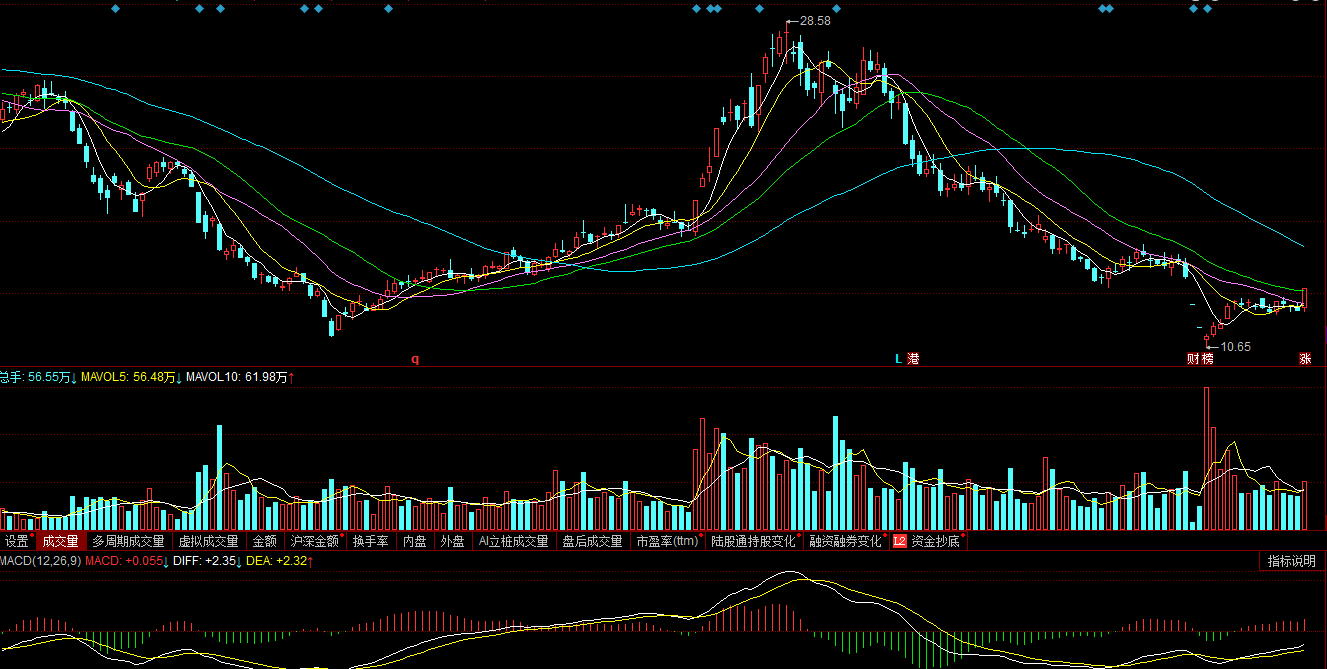Click the '涨' marker at chart right
The height and width of the screenshot is (669, 1327).
tap(1305, 358)
